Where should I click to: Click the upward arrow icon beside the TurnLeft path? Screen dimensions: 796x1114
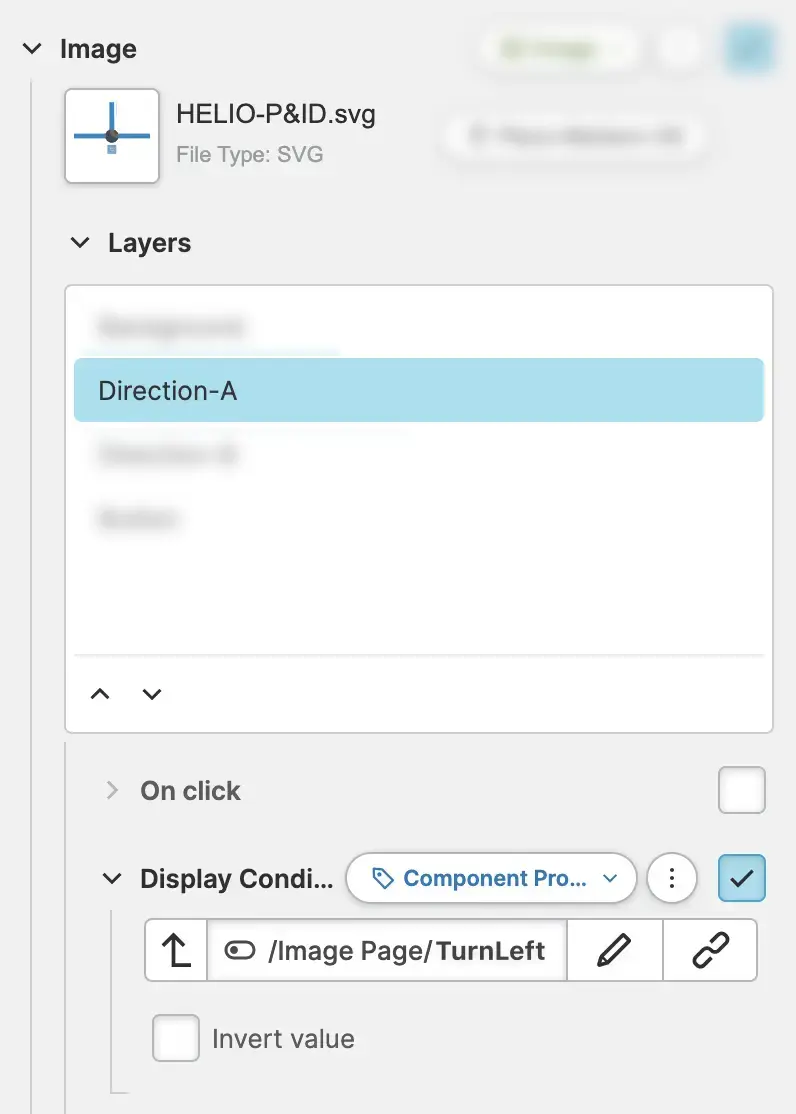(x=176, y=951)
